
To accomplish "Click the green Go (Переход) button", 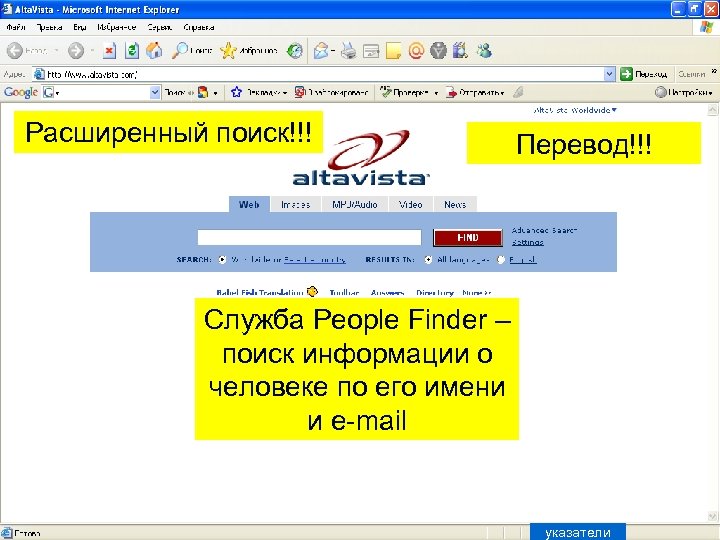I will (644, 74).
